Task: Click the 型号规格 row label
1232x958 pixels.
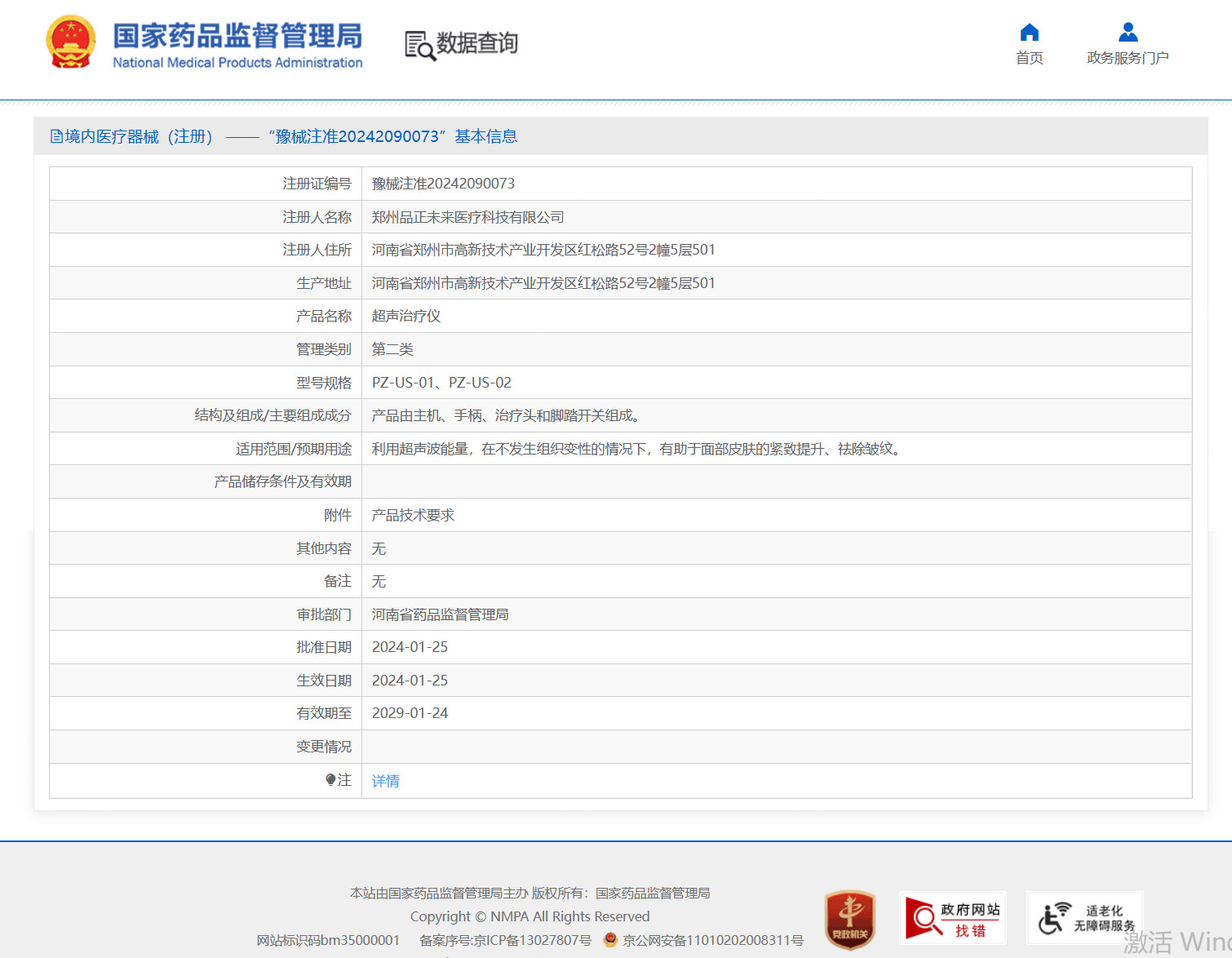Action: [324, 383]
